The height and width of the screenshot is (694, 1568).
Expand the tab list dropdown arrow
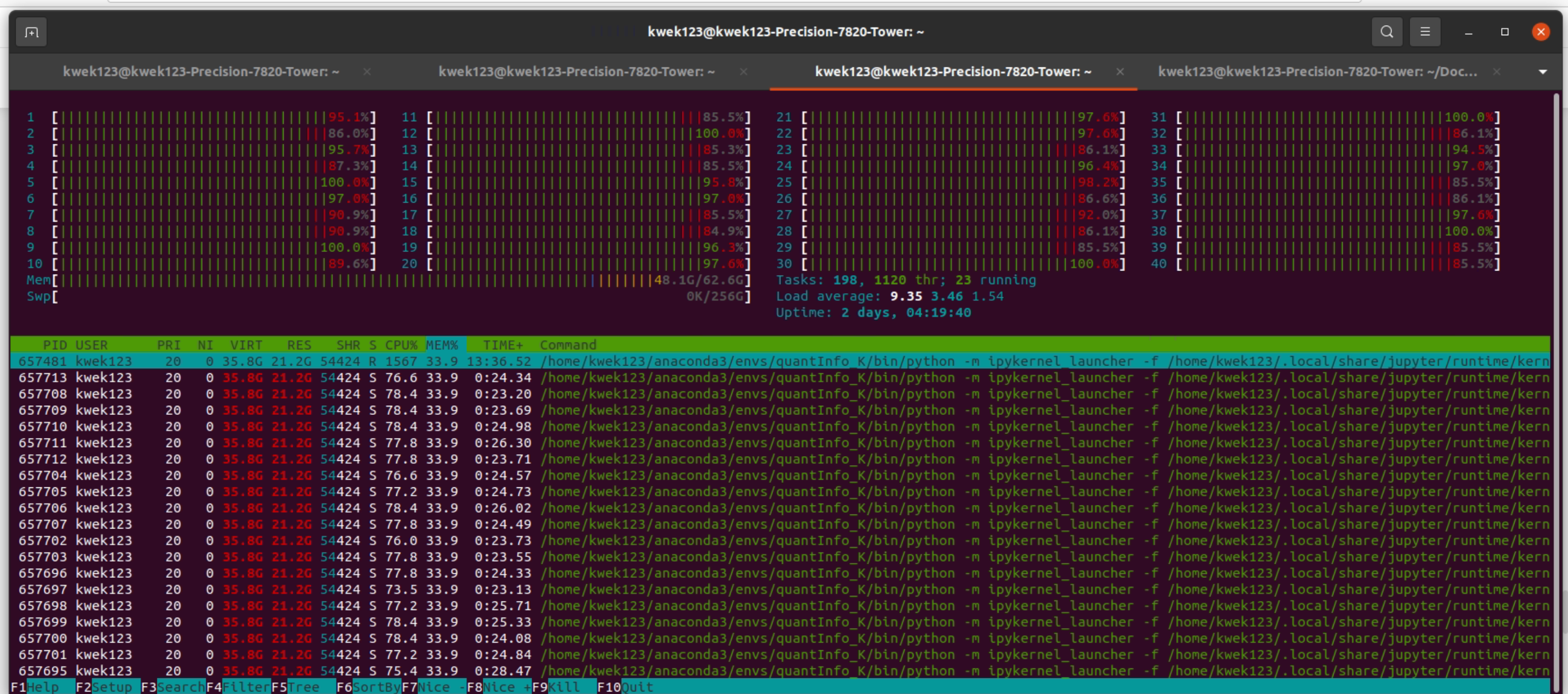click(x=1542, y=72)
